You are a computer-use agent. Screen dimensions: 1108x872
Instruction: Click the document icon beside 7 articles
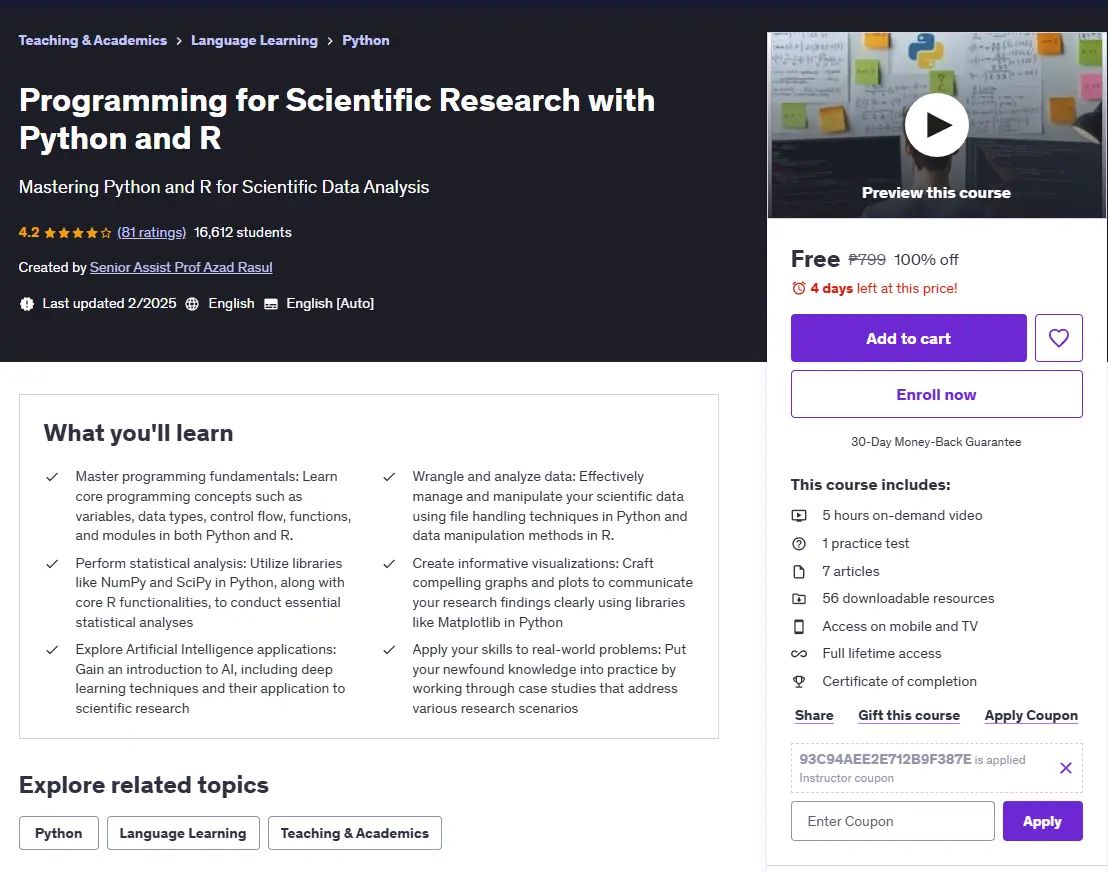[x=798, y=571]
